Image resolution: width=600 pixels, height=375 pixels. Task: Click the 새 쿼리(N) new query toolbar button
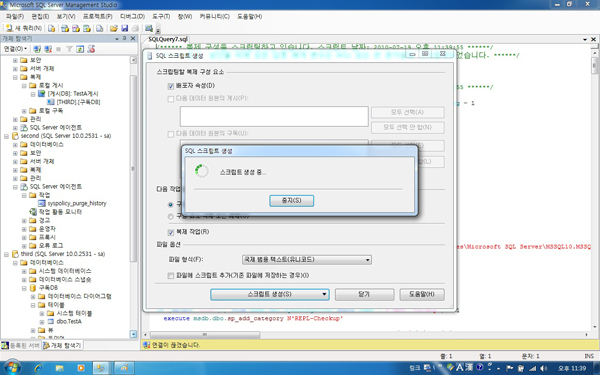click(x=23, y=28)
